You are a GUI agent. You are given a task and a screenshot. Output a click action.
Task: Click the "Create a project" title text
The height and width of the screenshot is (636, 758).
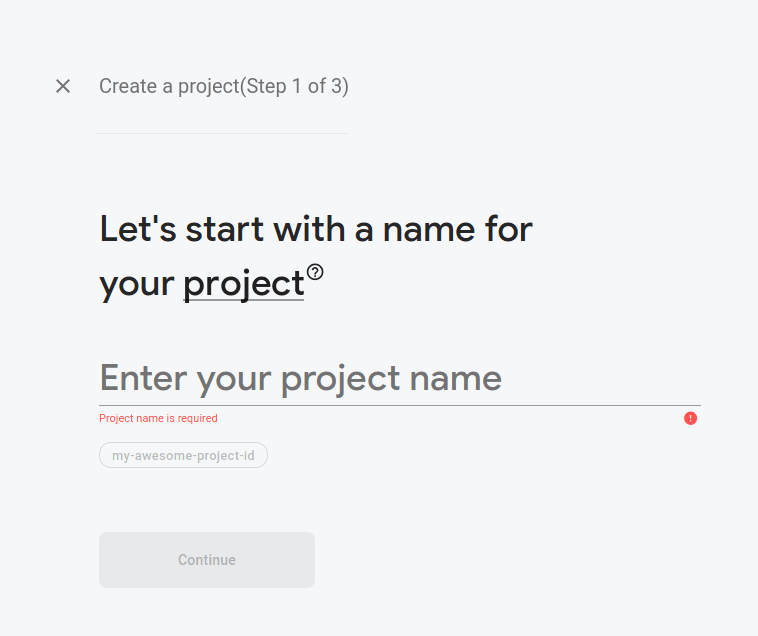point(168,87)
